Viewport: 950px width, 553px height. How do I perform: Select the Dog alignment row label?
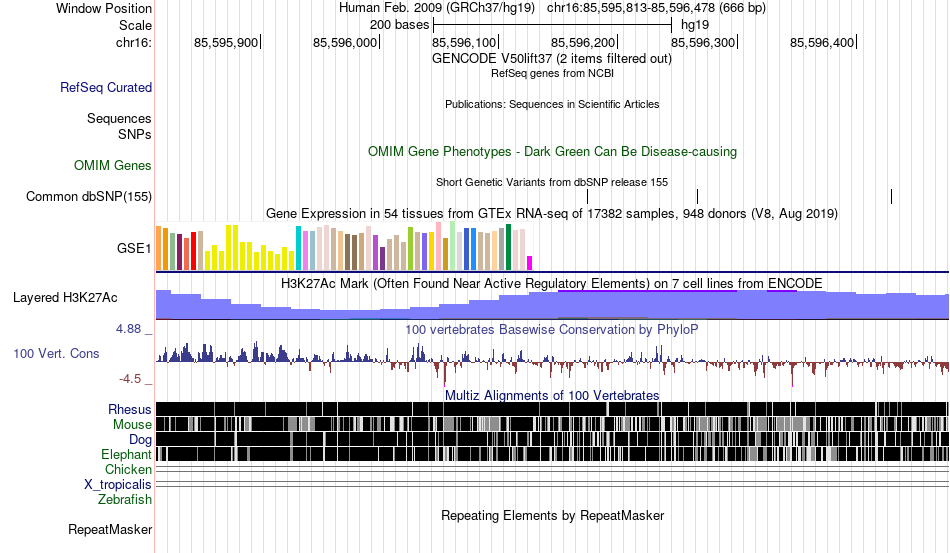[140, 440]
